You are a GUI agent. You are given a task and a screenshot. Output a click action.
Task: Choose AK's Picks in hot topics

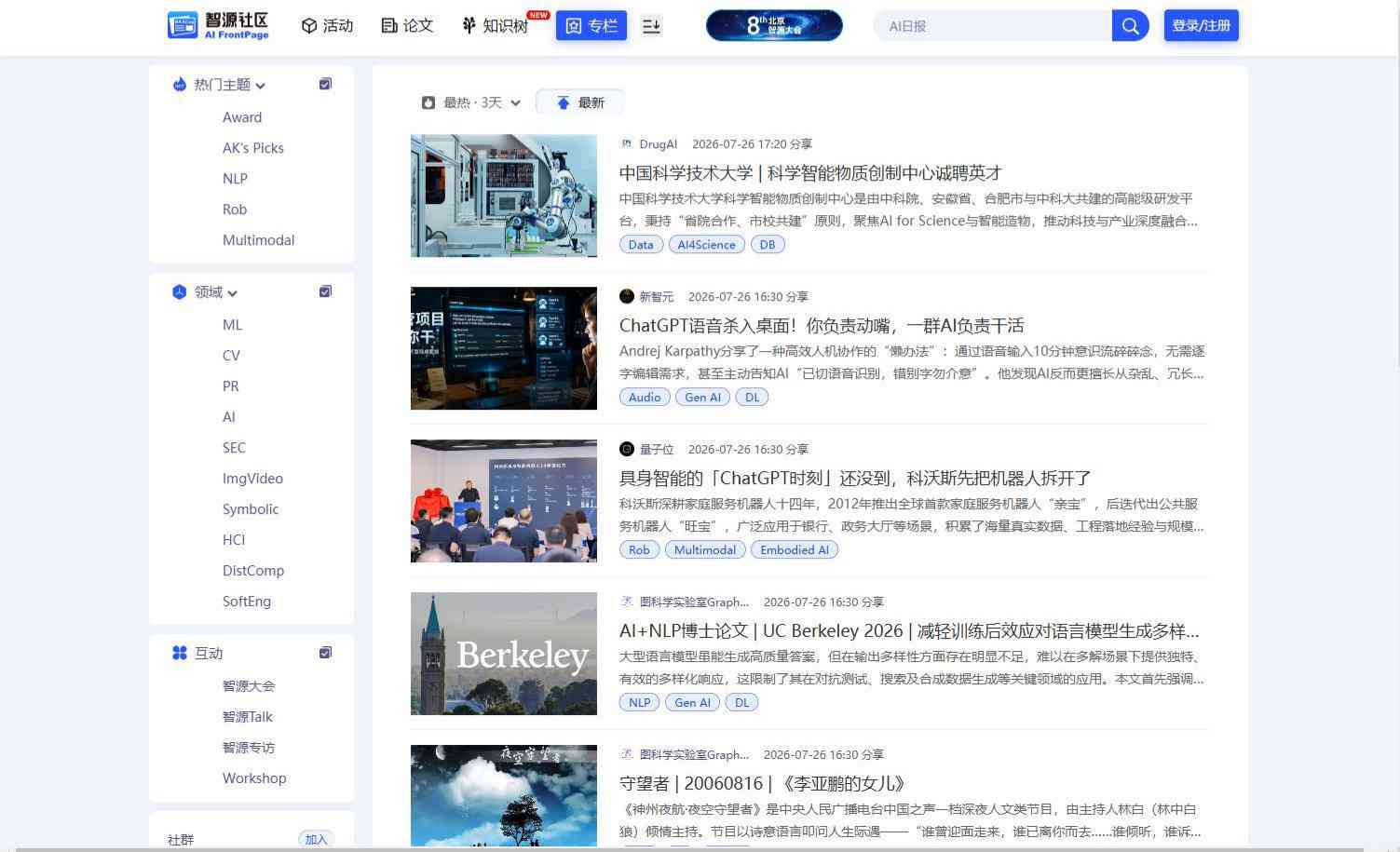click(x=253, y=148)
